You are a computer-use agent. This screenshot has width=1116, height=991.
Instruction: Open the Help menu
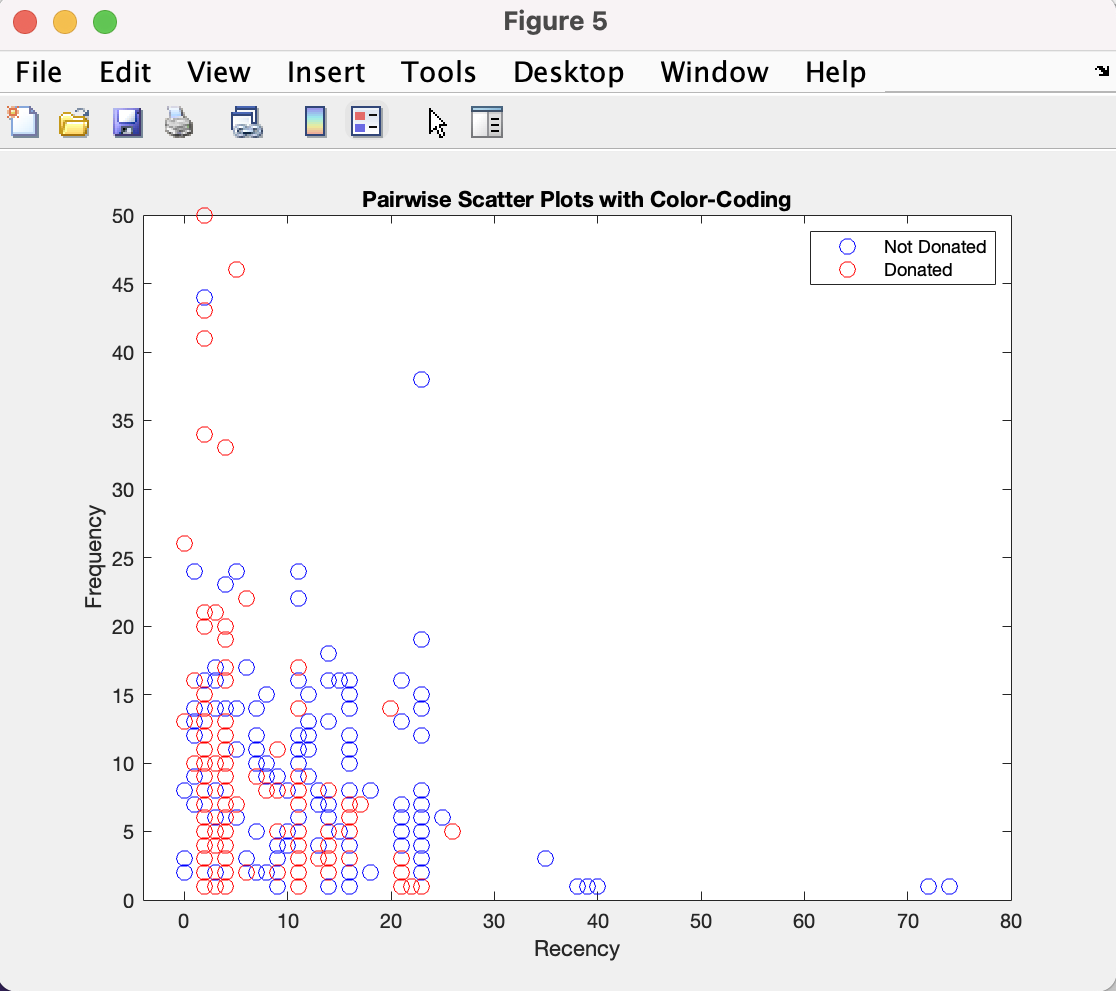pyautogui.click(x=835, y=71)
